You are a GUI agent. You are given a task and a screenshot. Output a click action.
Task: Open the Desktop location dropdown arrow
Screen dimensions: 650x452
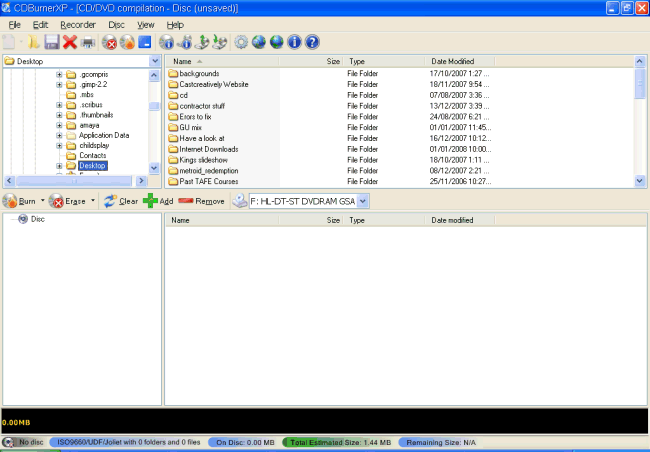pyautogui.click(x=155, y=61)
